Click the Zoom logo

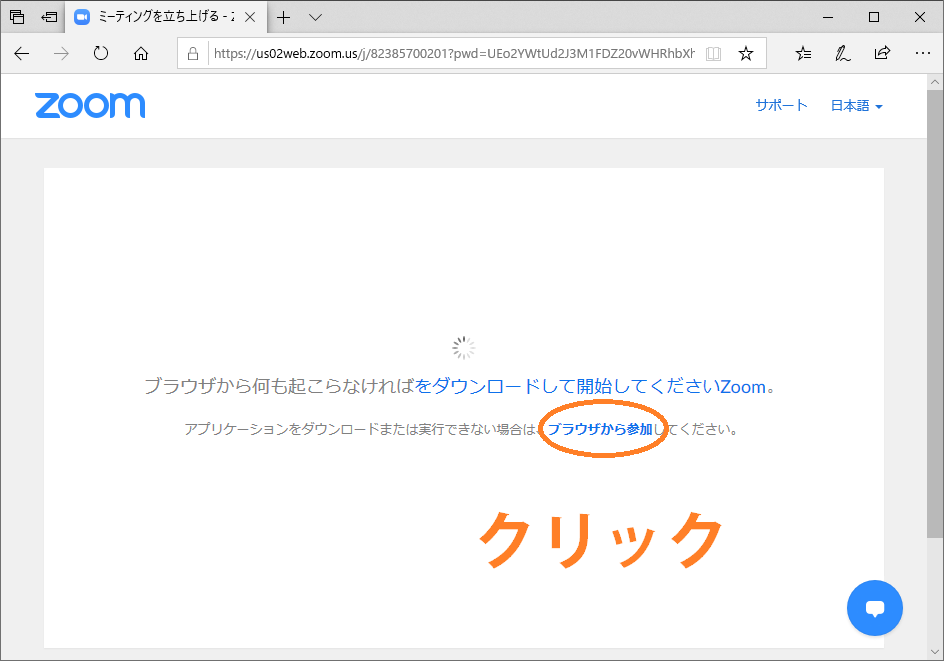tap(90, 105)
